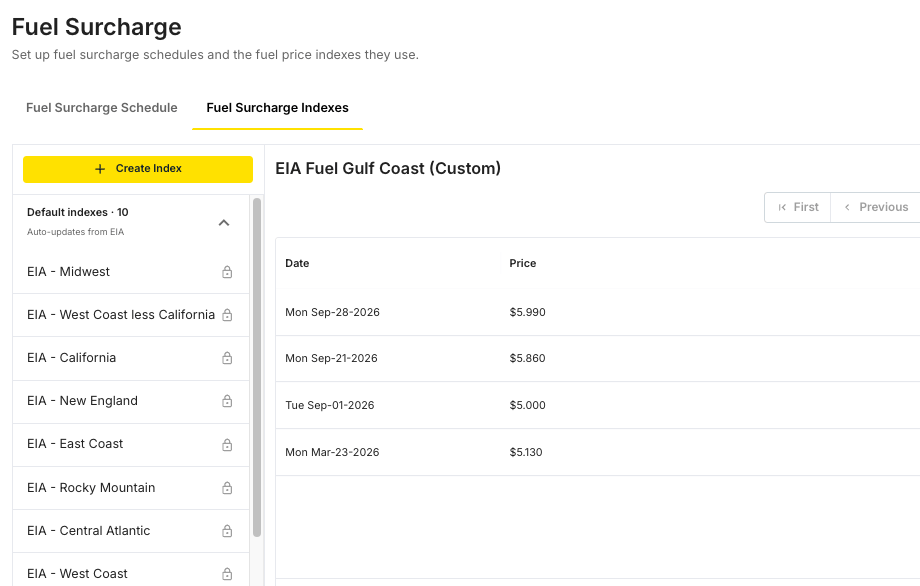Click the $5.130 price cell
This screenshot has width=920, height=586.
pyautogui.click(x=526, y=452)
